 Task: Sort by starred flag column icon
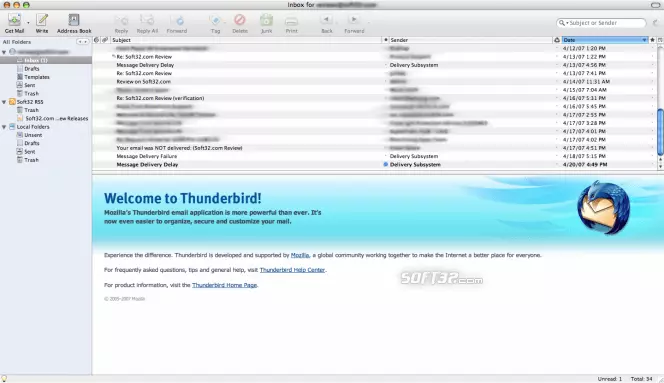pyautogui.click(x=653, y=40)
